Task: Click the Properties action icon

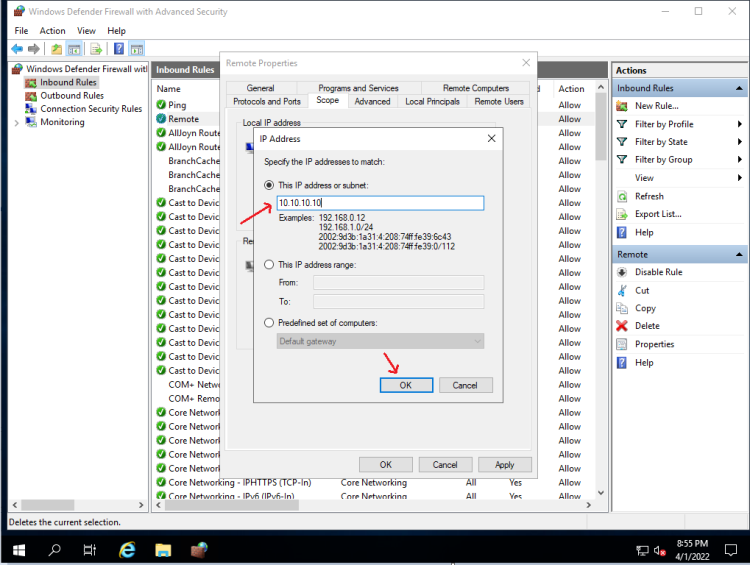Action: click(x=622, y=344)
